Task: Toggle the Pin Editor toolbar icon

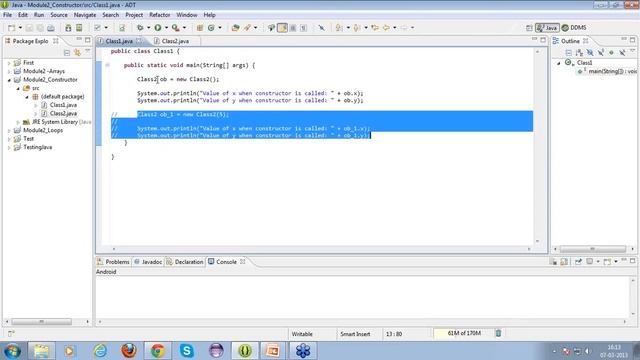Action: pyautogui.click(x=322, y=28)
